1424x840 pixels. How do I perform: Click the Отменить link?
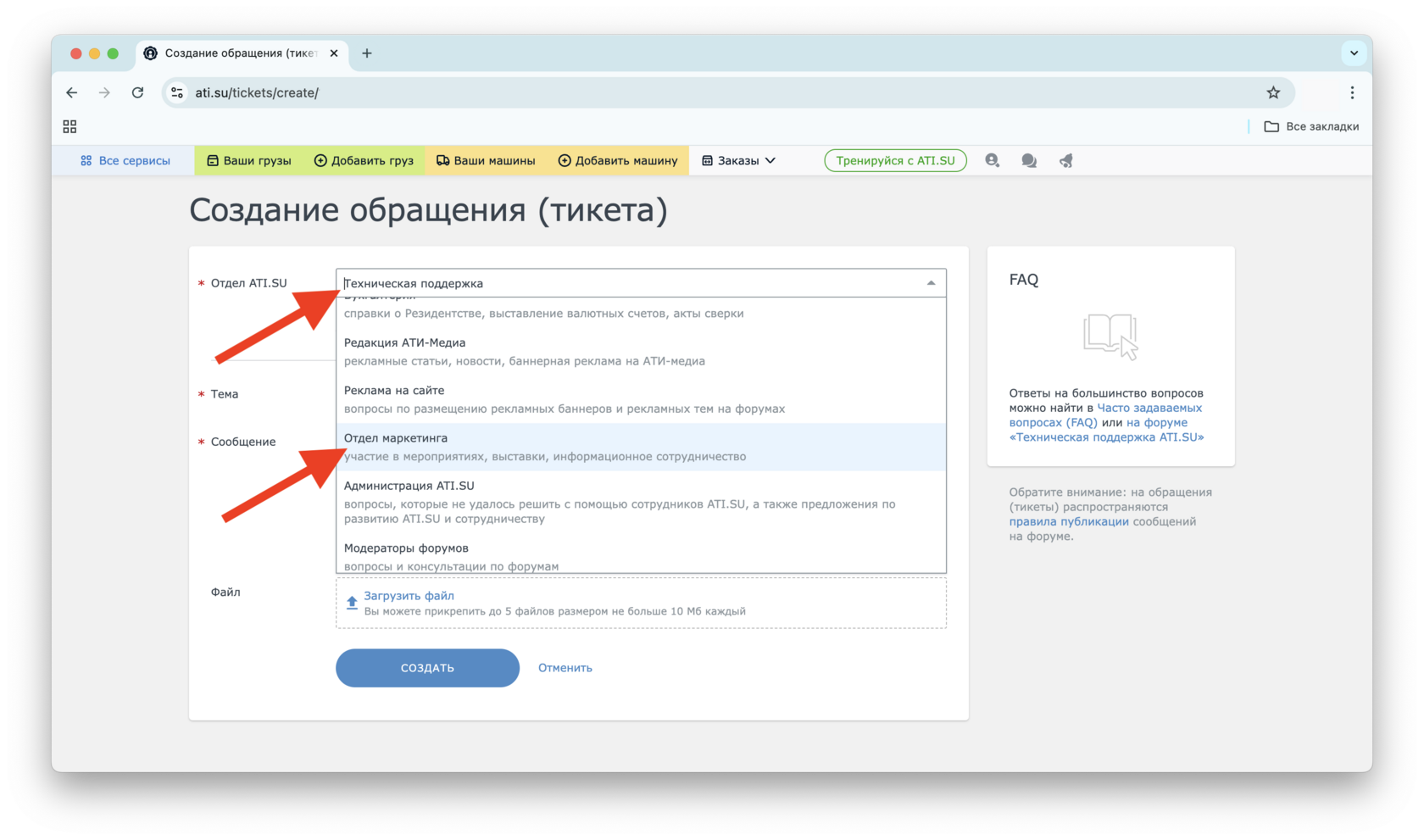565,668
